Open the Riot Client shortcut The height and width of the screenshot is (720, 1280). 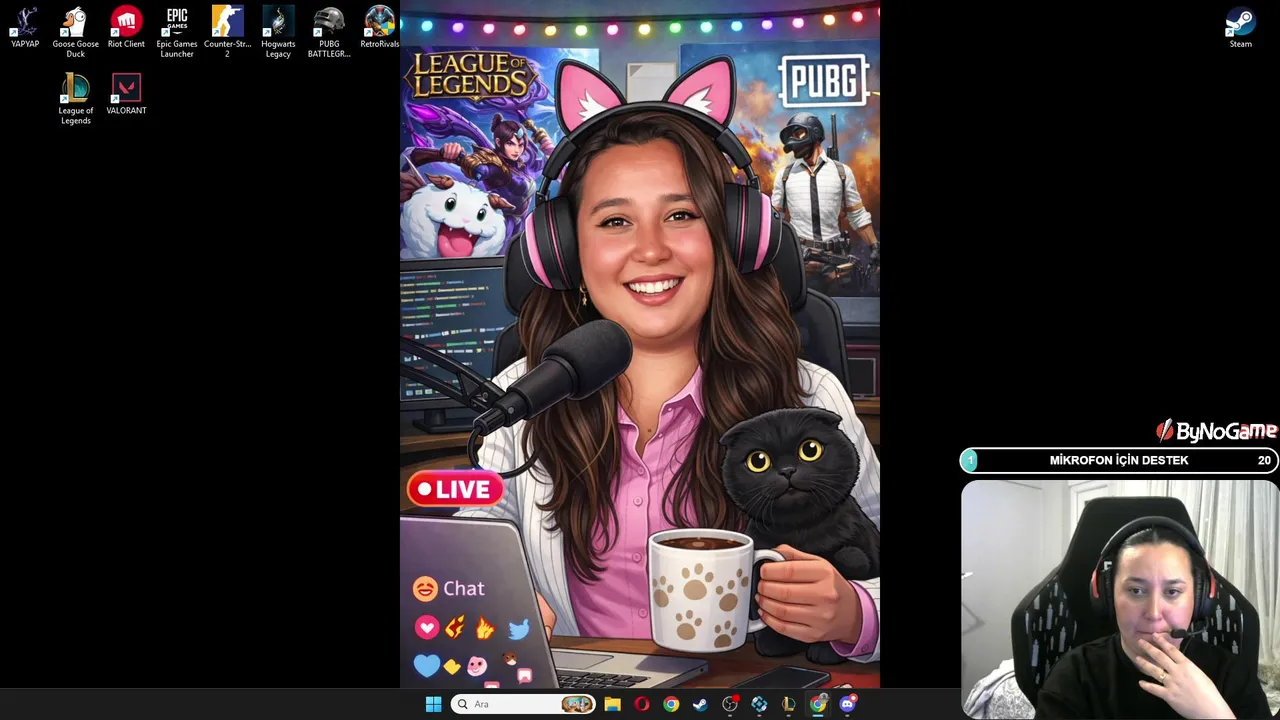(126, 28)
